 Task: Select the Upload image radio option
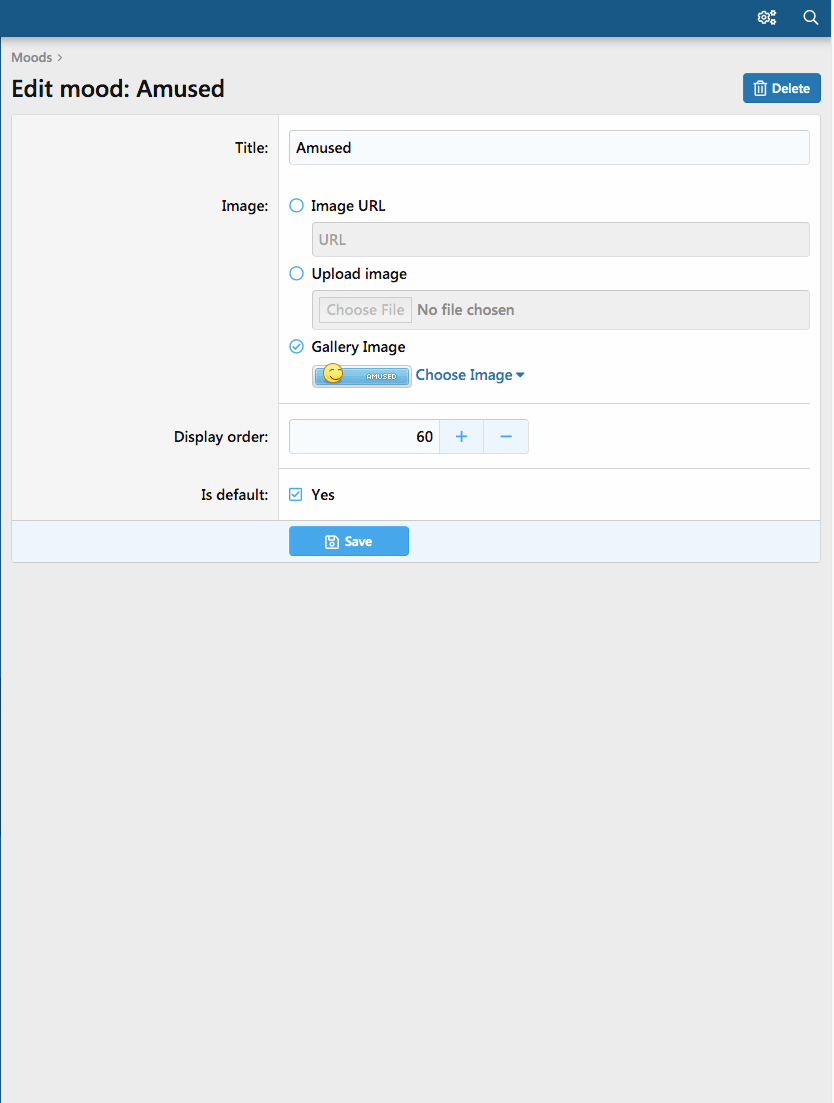296,274
